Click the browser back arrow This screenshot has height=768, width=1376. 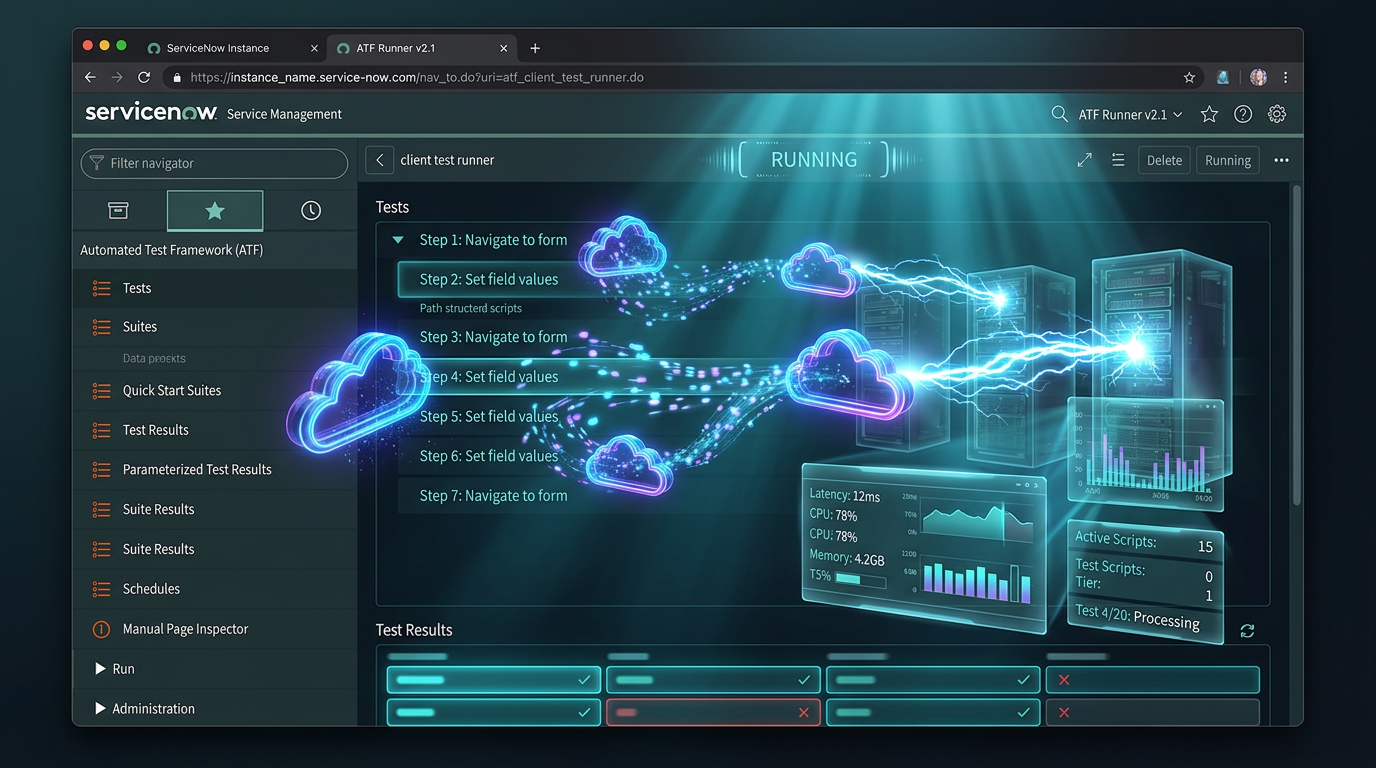click(x=90, y=77)
